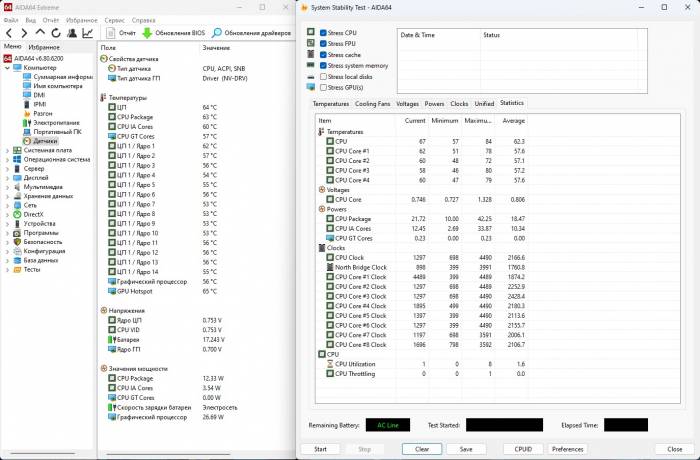Click the Clear button
This screenshot has height=460, width=700.
pos(422,449)
